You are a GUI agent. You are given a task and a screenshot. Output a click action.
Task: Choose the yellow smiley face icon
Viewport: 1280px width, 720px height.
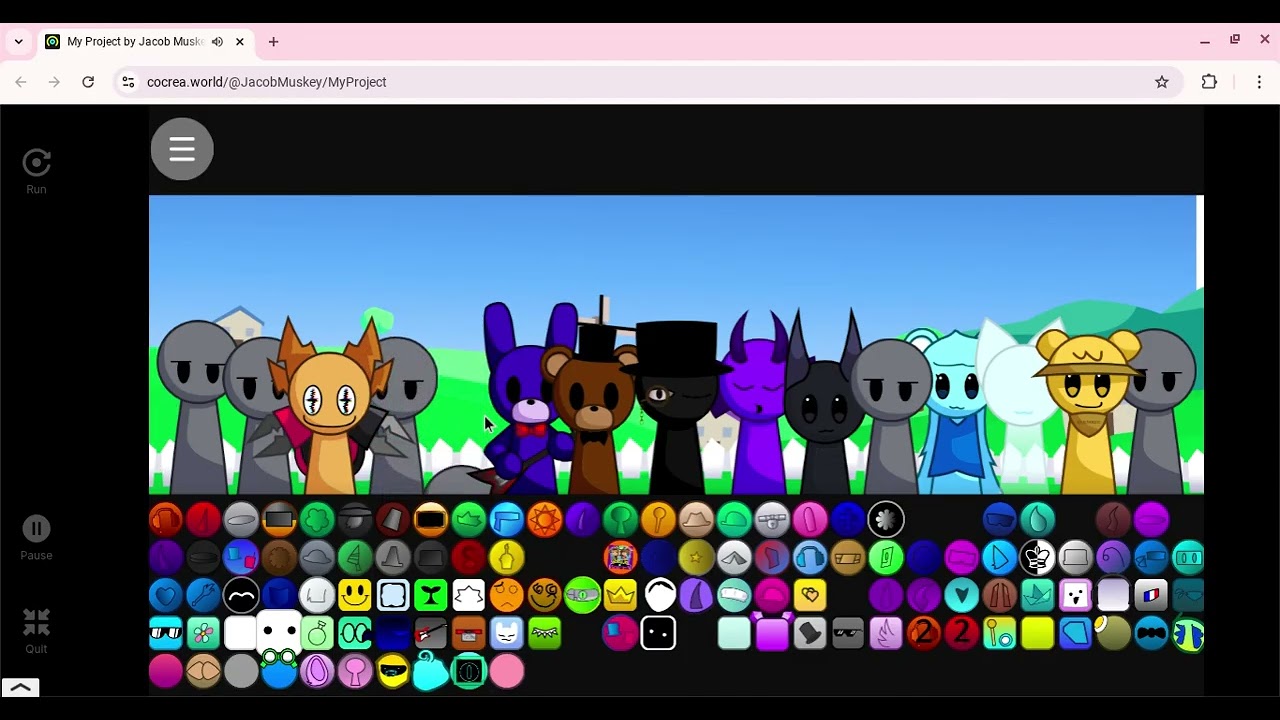[x=355, y=595]
